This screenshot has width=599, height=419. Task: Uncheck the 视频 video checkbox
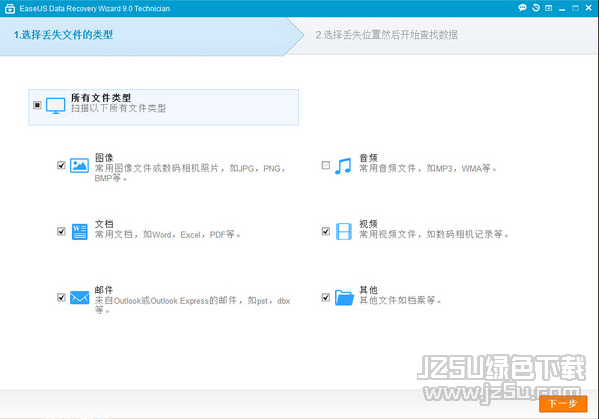(x=325, y=231)
